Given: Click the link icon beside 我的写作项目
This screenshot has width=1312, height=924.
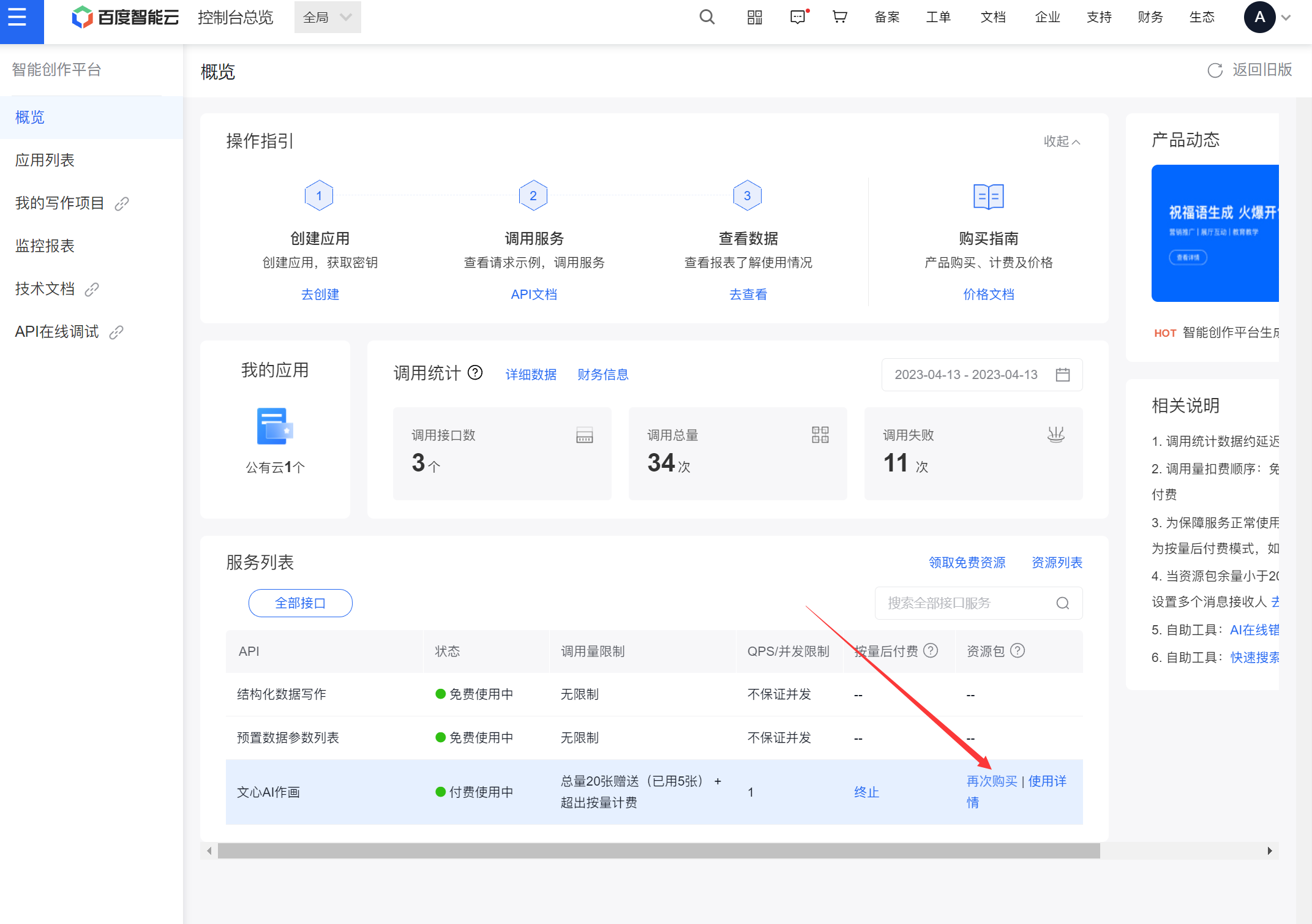Looking at the screenshot, I should pyautogui.click(x=122, y=203).
